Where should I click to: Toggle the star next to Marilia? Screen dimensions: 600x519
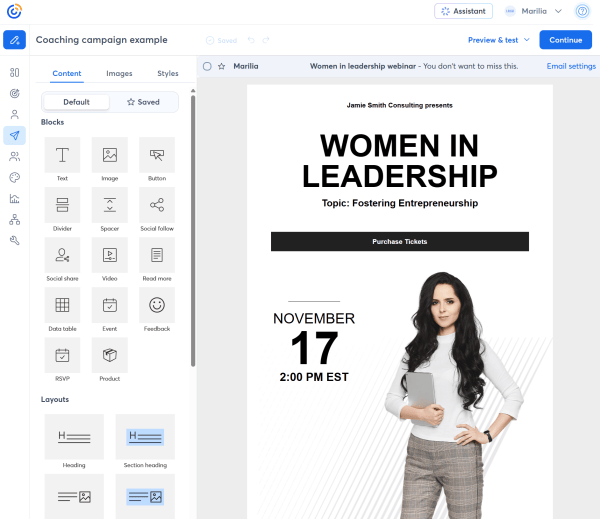(222, 66)
